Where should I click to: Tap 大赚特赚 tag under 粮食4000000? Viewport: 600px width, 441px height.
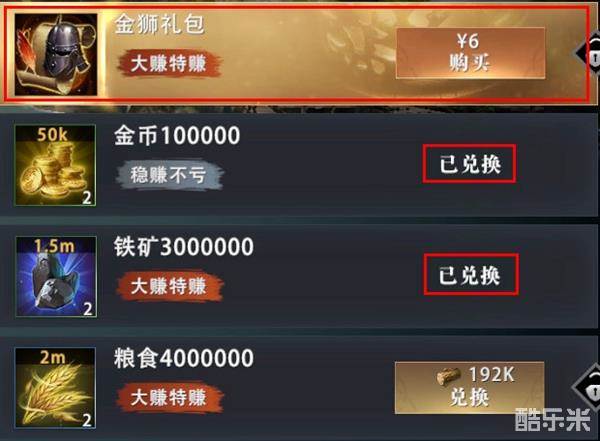click(169, 397)
